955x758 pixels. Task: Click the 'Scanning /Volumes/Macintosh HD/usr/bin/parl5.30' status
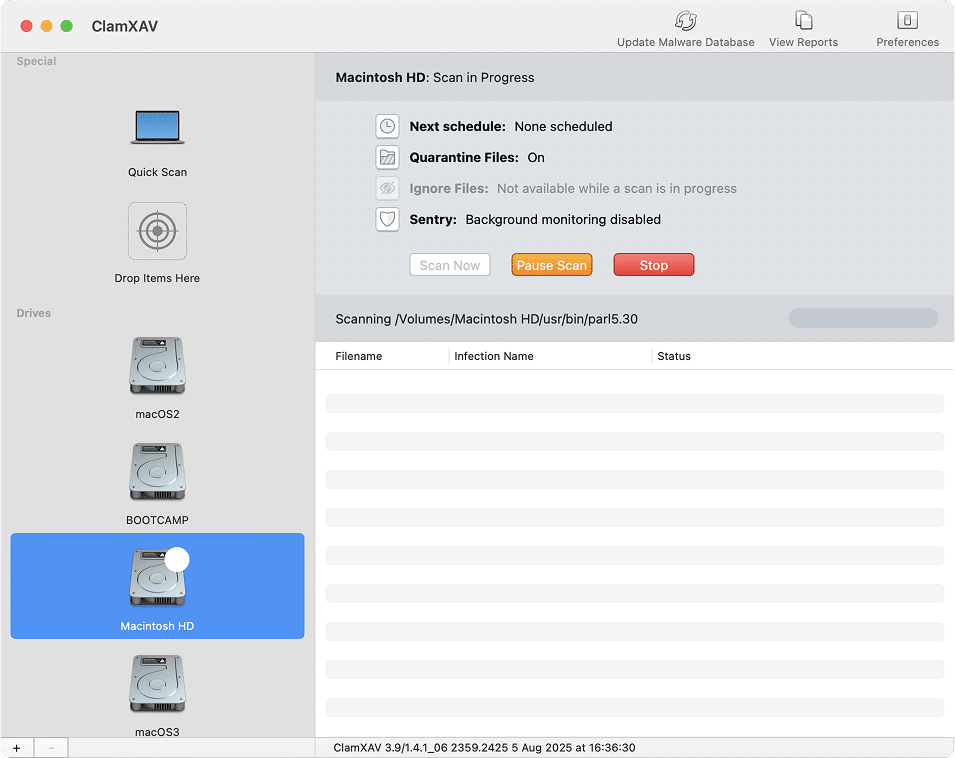[x=486, y=319]
